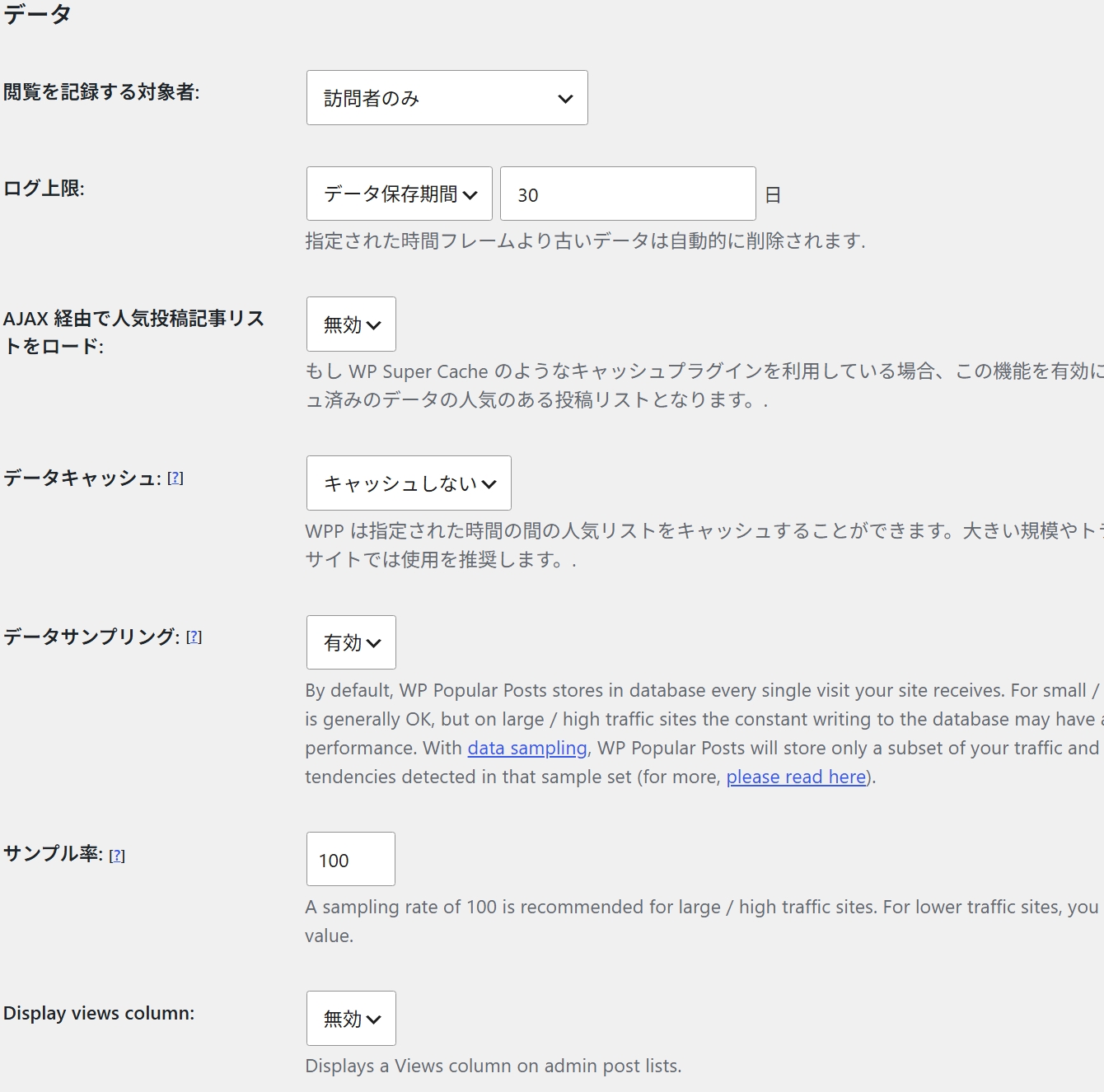
Task: Open the Display views column 無効 dropdown
Action: (x=351, y=1019)
